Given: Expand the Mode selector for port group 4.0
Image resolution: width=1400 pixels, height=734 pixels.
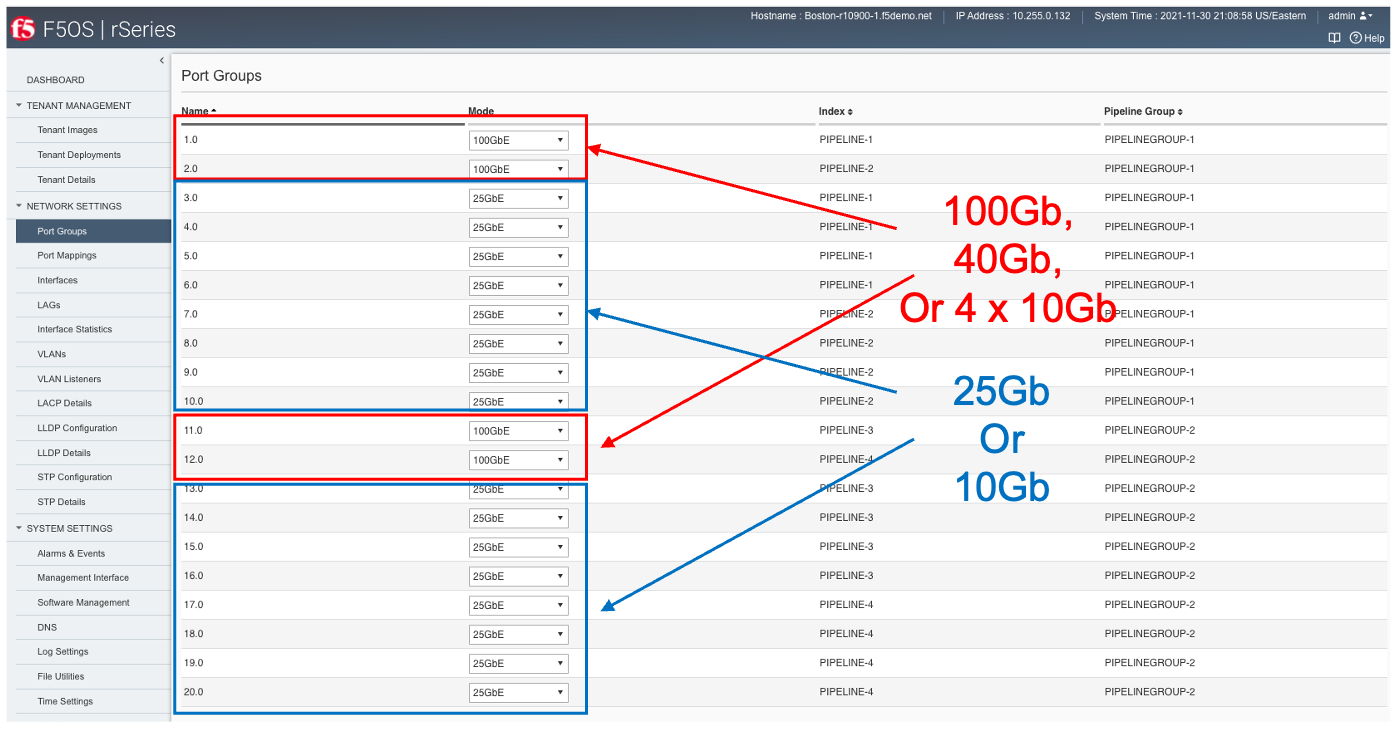Looking at the screenshot, I should pyautogui.click(x=518, y=228).
